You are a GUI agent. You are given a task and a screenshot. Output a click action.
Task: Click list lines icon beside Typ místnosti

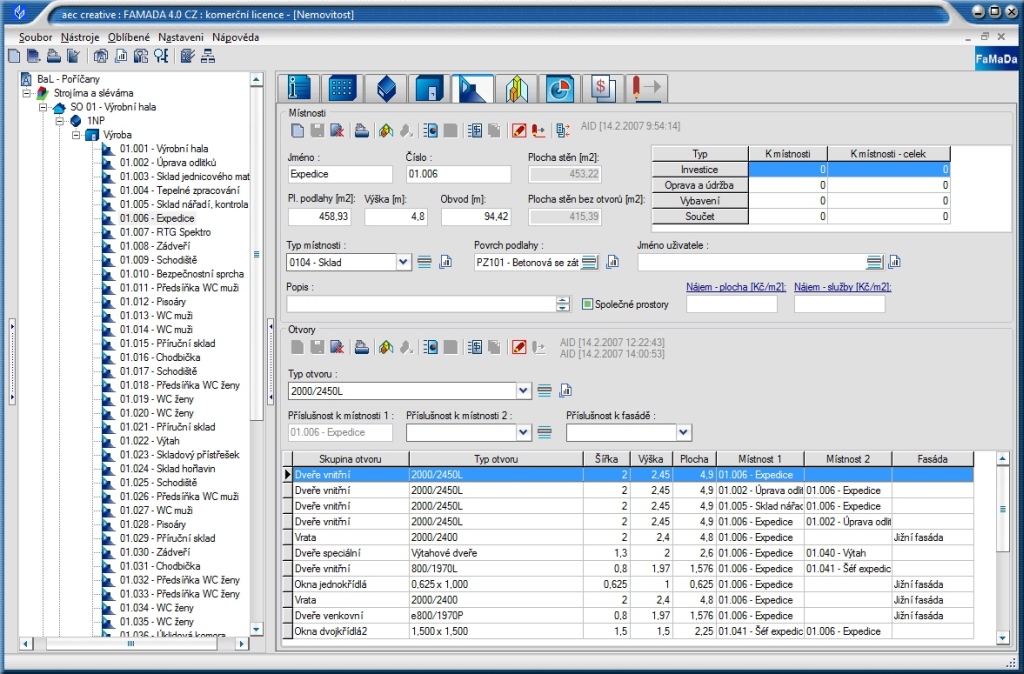[424, 263]
